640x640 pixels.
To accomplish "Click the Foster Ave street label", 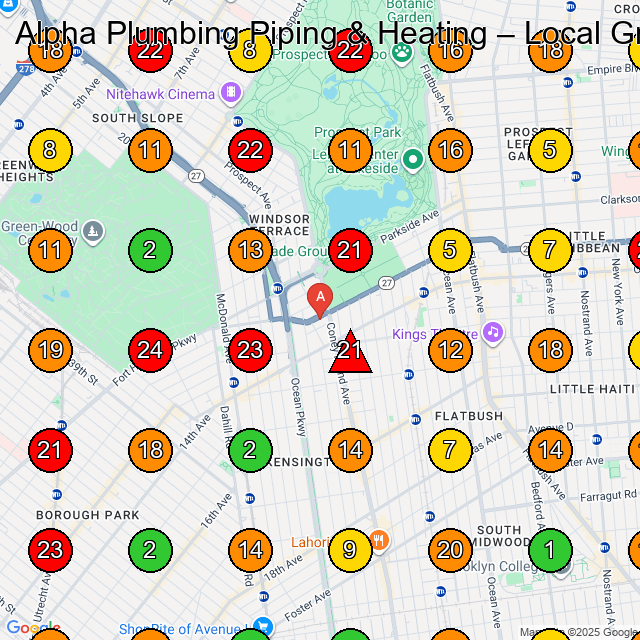I will coord(307,605).
